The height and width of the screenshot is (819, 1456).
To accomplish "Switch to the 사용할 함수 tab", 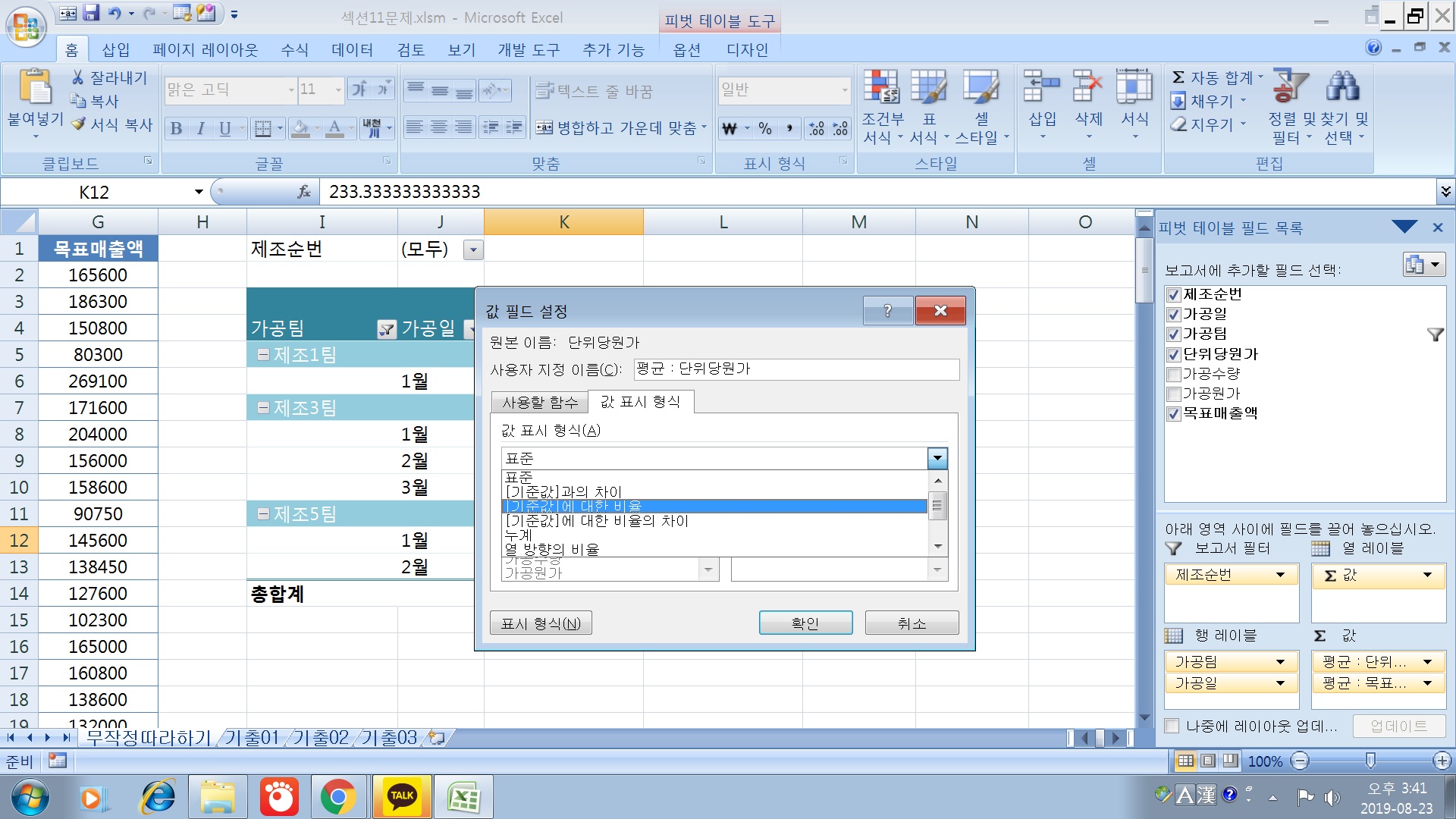I will 539,402.
